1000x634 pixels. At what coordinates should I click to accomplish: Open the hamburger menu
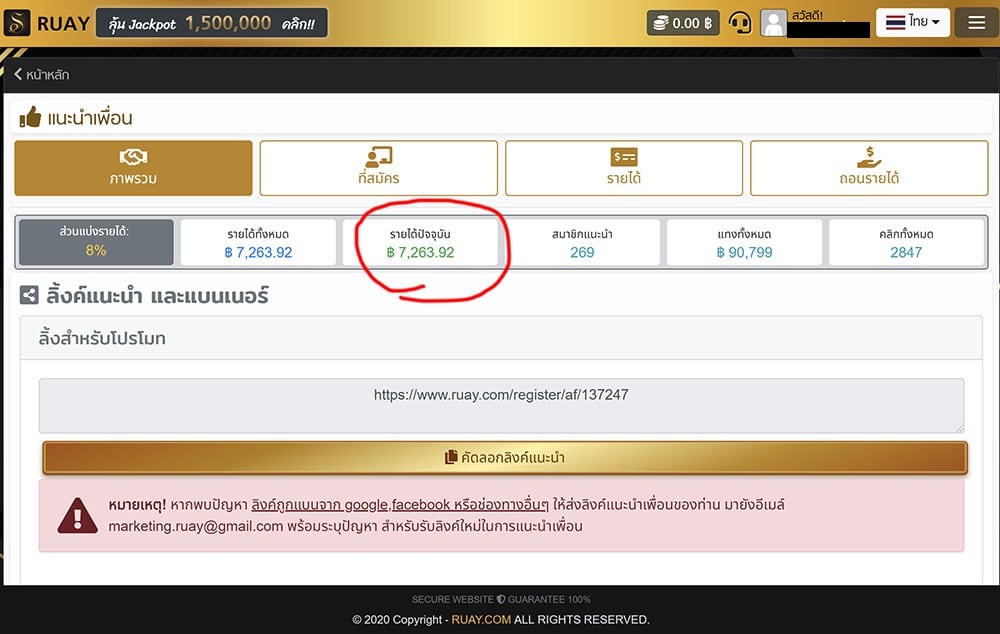coord(976,23)
